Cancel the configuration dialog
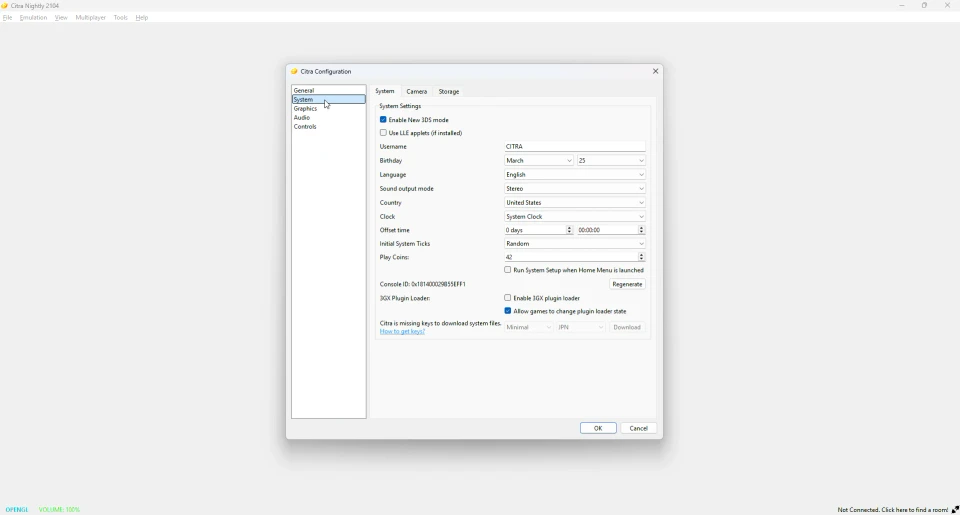 (x=639, y=429)
